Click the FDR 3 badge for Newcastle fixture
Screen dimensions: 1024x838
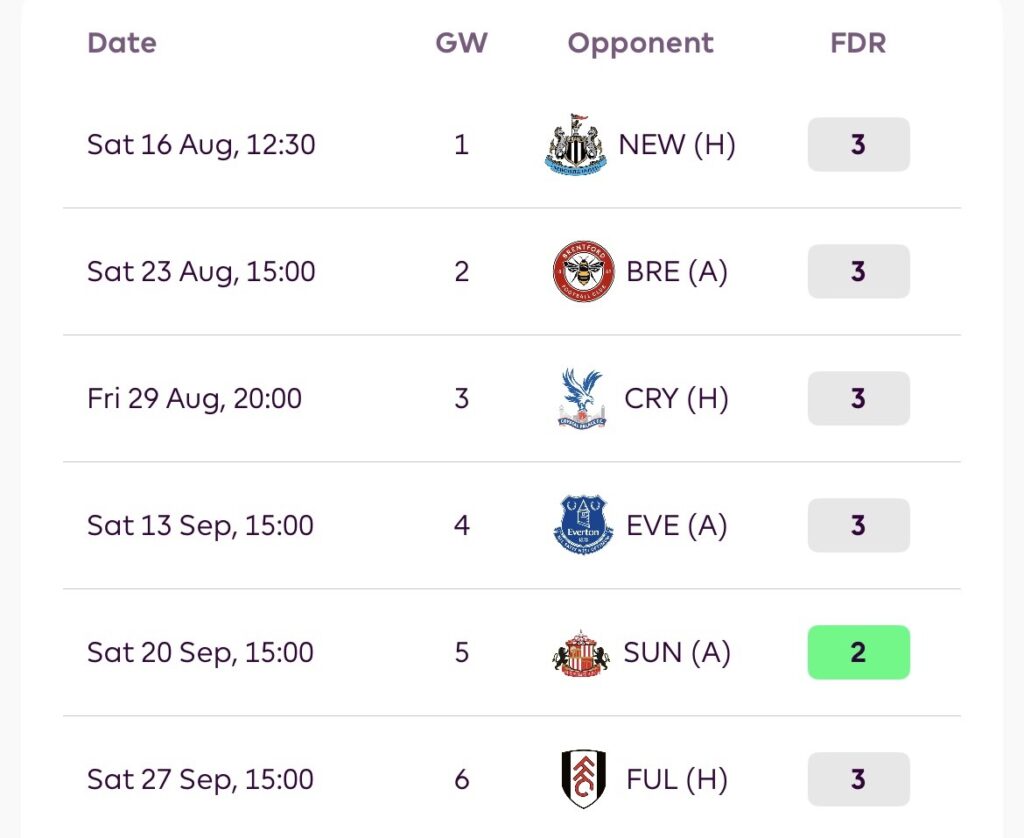(x=858, y=144)
